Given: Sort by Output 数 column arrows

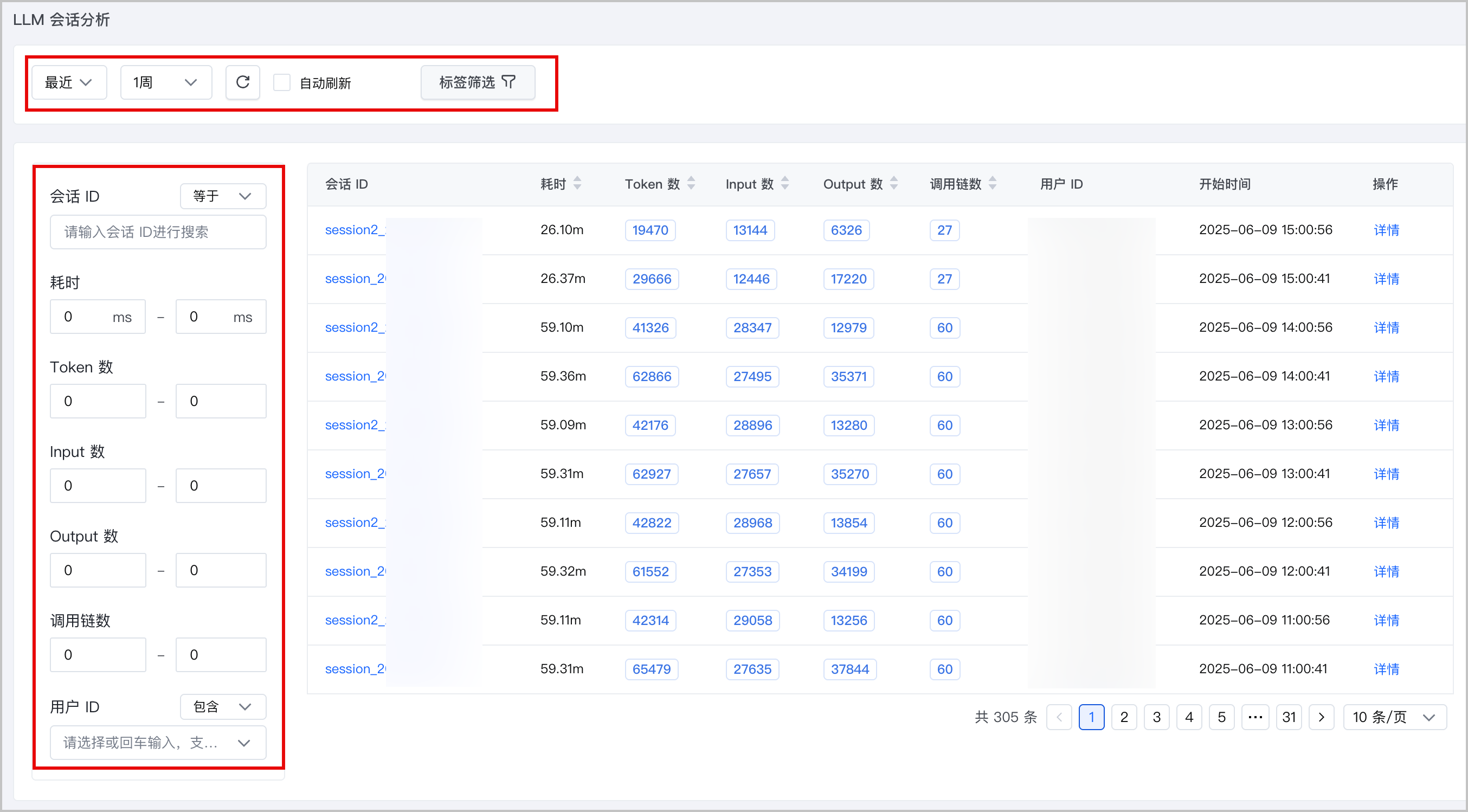Looking at the screenshot, I should [x=893, y=183].
